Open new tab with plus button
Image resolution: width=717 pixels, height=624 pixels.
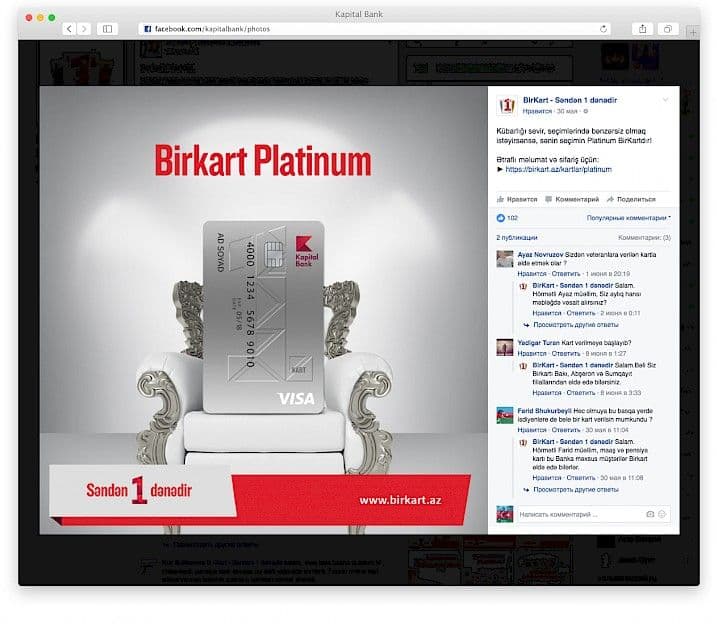click(x=693, y=32)
